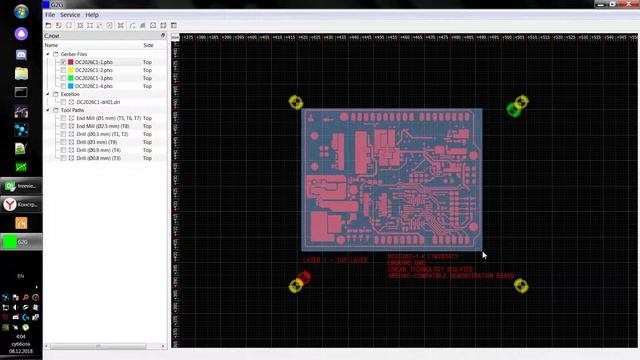
Task: Click the PCB board artwork in the viewport
Action: 392,180
